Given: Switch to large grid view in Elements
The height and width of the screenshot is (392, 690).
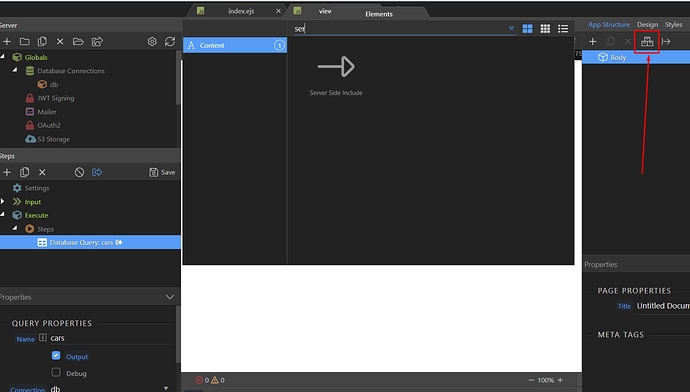Looking at the screenshot, I should 527,29.
